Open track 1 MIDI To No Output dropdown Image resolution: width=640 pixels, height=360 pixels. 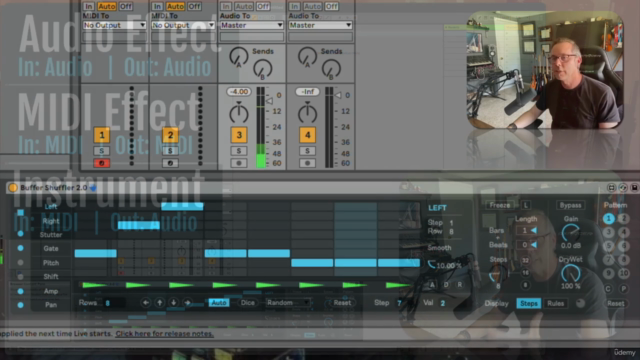114,25
